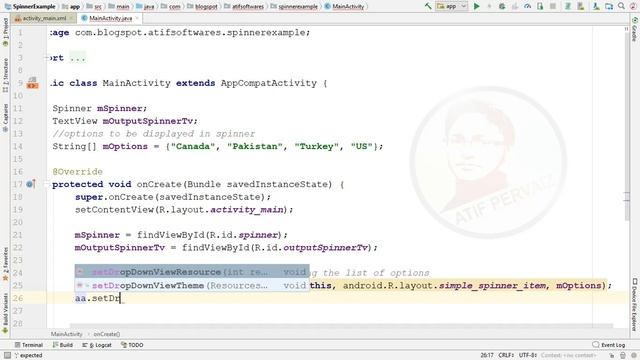The image size is (640, 360).
Task: Select the MainActivity.java tab
Action: coord(110,18)
